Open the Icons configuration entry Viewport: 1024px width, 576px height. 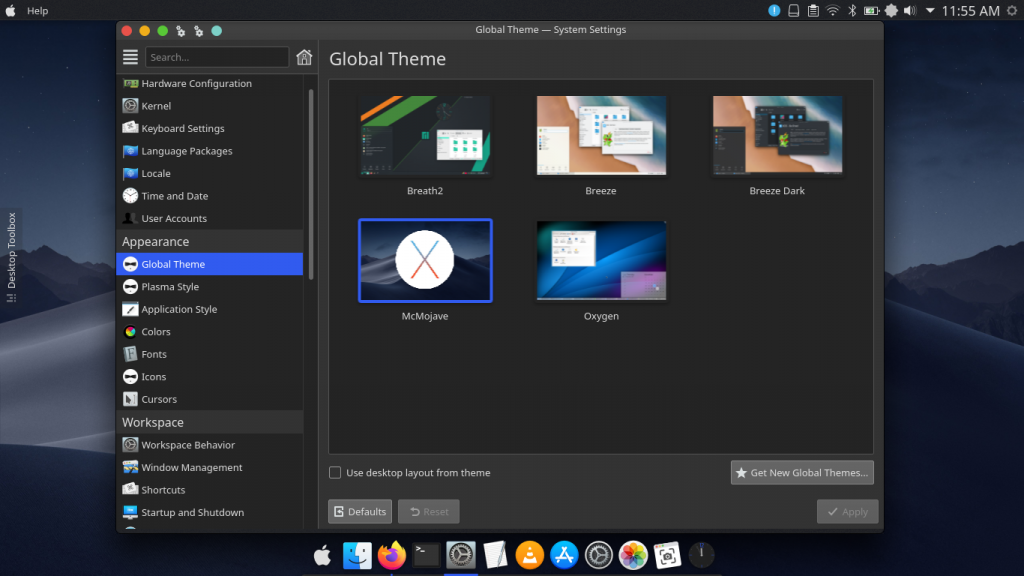pos(153,376)
